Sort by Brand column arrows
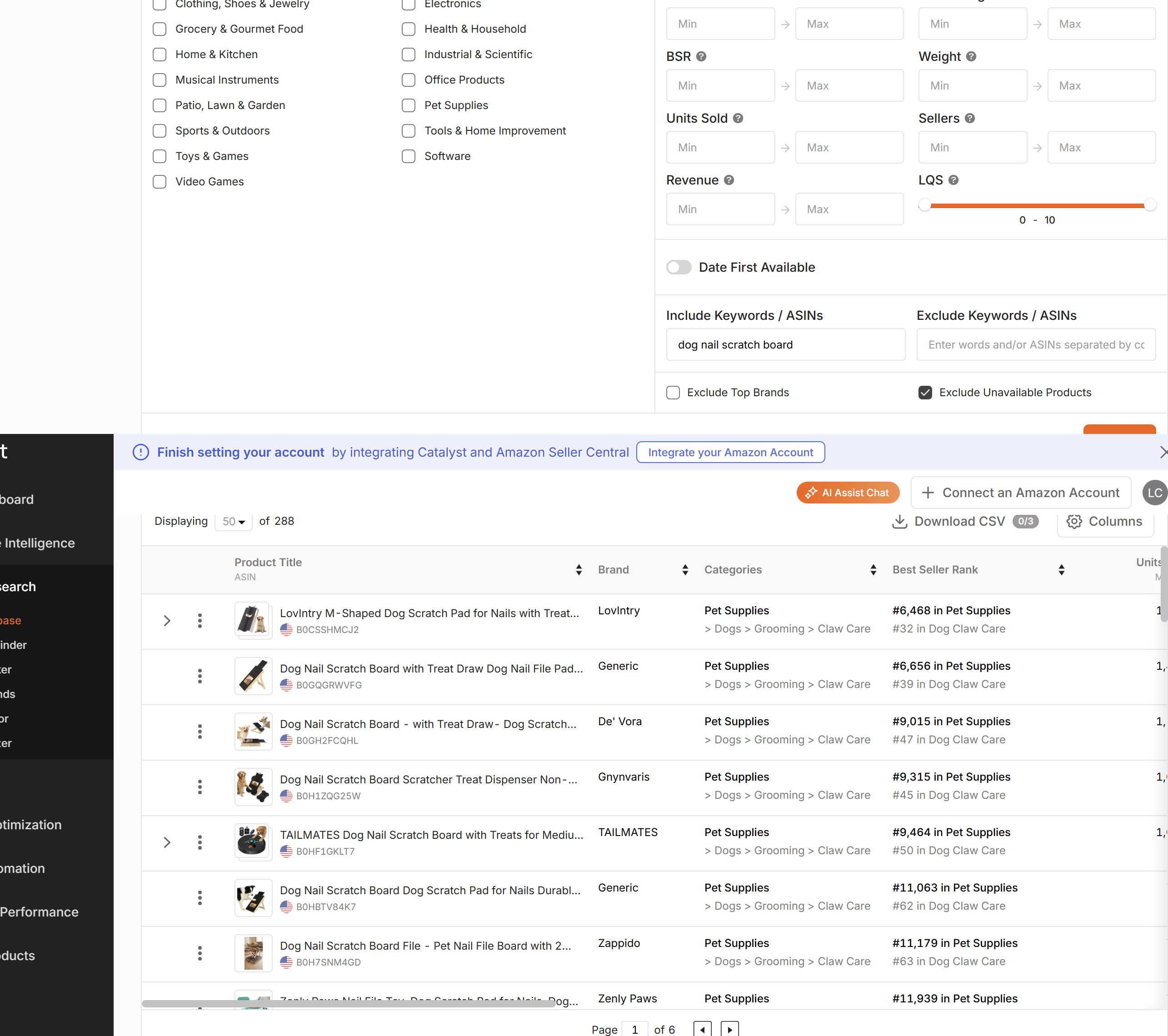1168x1036 pixels. point(685,570)
